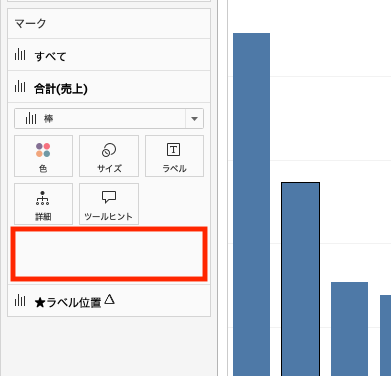This screenshot has height=376, width=391.
Task: Click the bar icon beside すべて
Action: [x=20, y=54]
